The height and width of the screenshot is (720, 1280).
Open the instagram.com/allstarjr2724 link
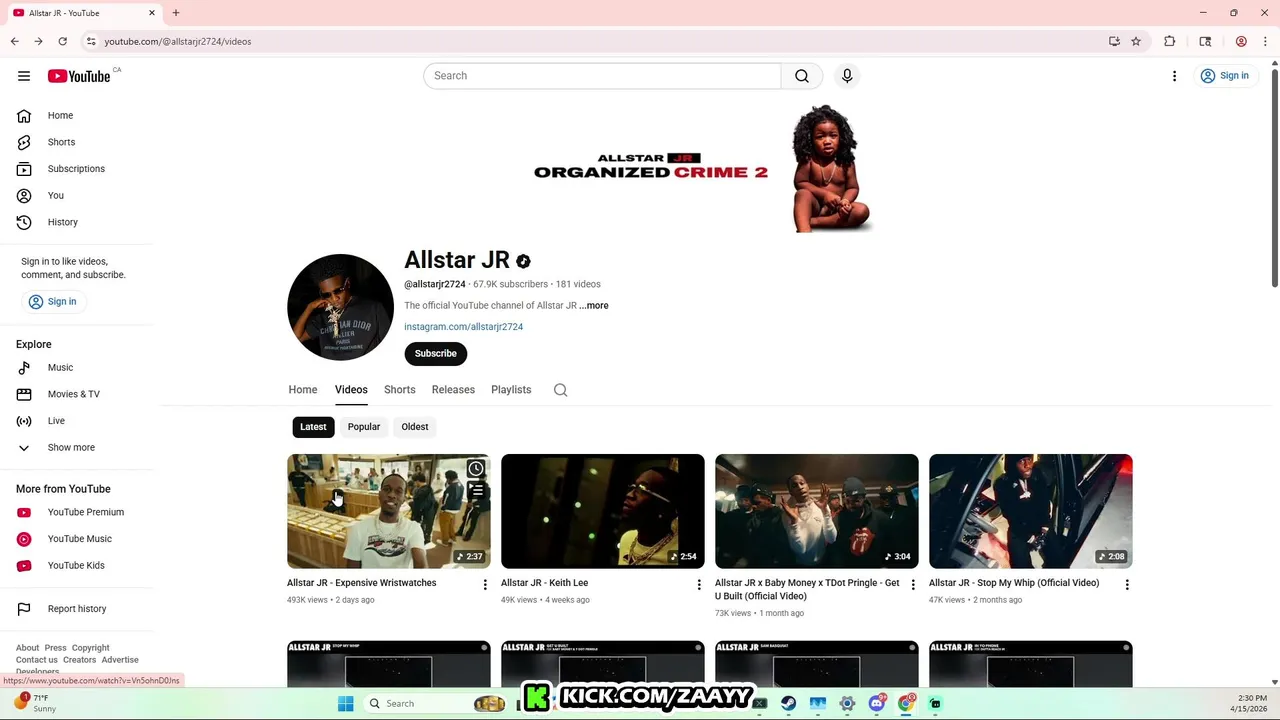point(463,327)
